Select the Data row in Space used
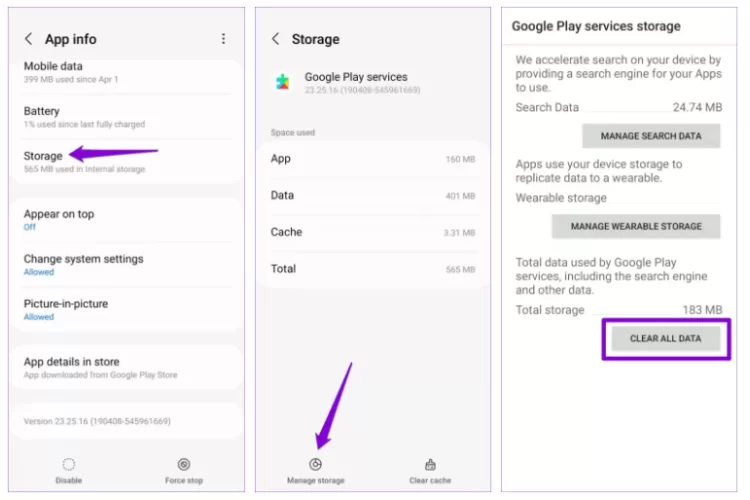This screenshot has height=500, width=750. (374, 196)
